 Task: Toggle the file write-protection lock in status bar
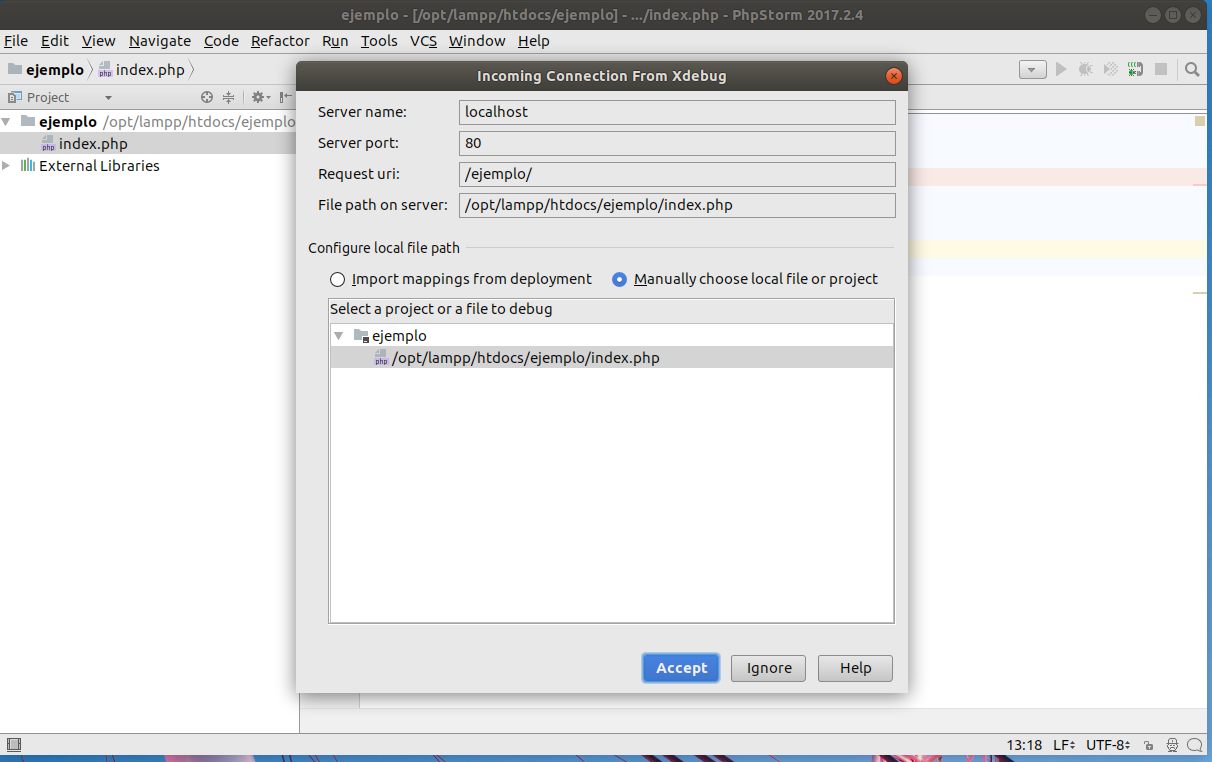point(1148,745)
